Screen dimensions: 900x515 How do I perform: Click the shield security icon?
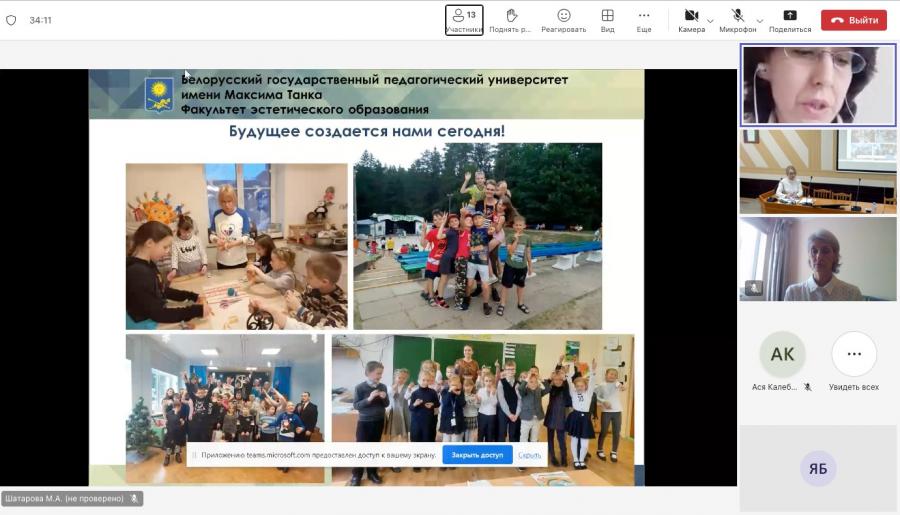coord(11,20)
